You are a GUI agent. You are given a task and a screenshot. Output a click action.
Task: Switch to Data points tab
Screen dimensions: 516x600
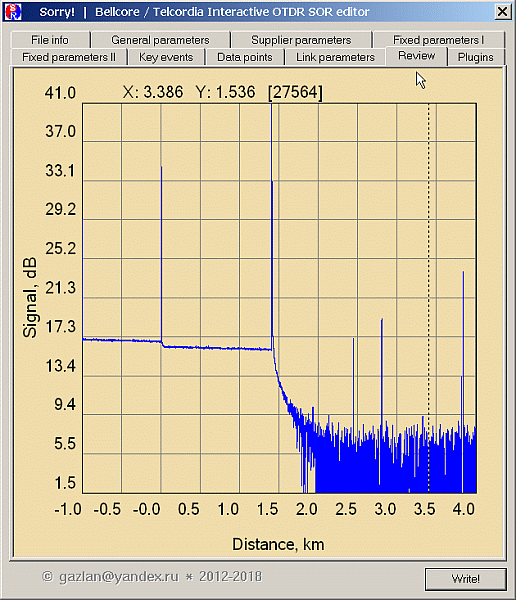[x=245, y=57]
